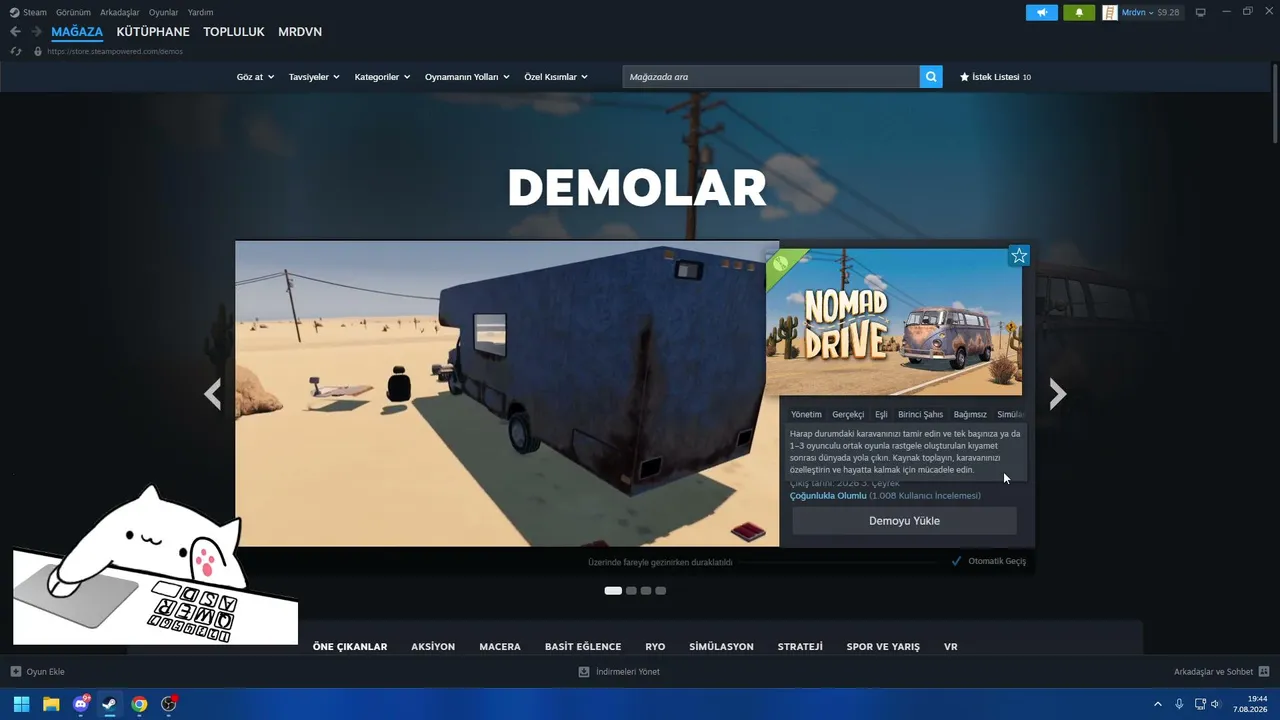The width and height of the screenshot is (1280, 720).
Task: Open the Nomad Drive capsule artwork
Action: (894, 322)
